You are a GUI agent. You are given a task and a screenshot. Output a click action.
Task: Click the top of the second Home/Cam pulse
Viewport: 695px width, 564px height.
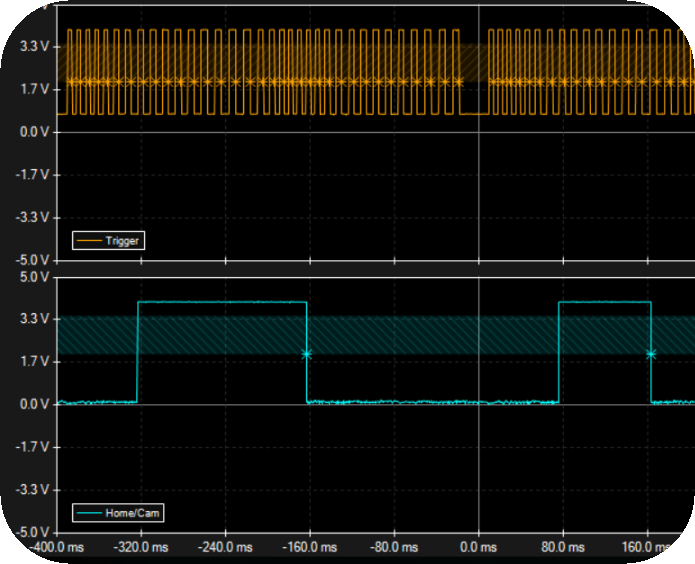click(605, 302)
